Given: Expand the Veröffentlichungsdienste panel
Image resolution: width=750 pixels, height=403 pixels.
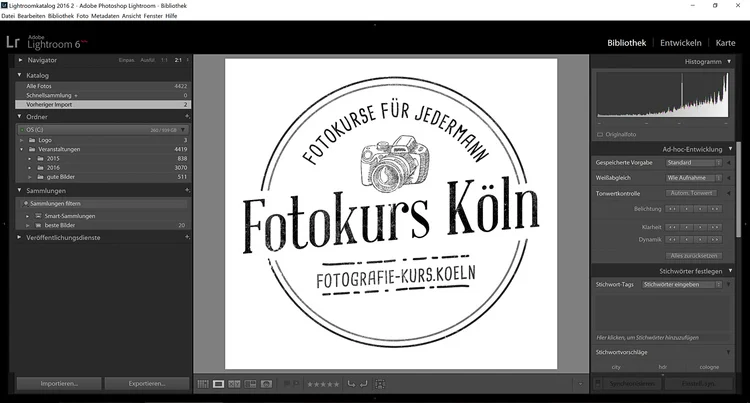Looking at the screenshot, I should tap(20, 237).
